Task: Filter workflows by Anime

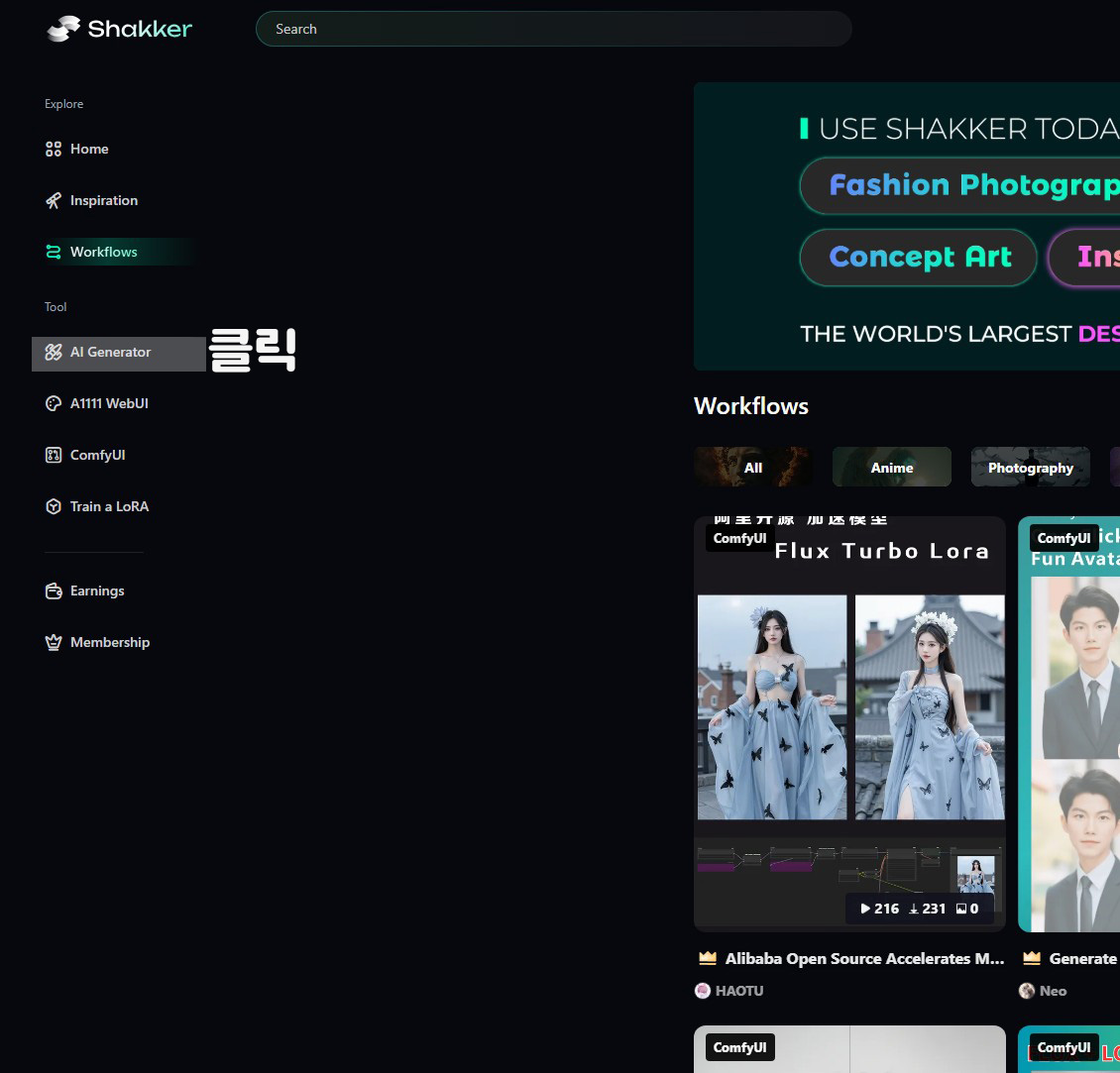Action: 891,467
